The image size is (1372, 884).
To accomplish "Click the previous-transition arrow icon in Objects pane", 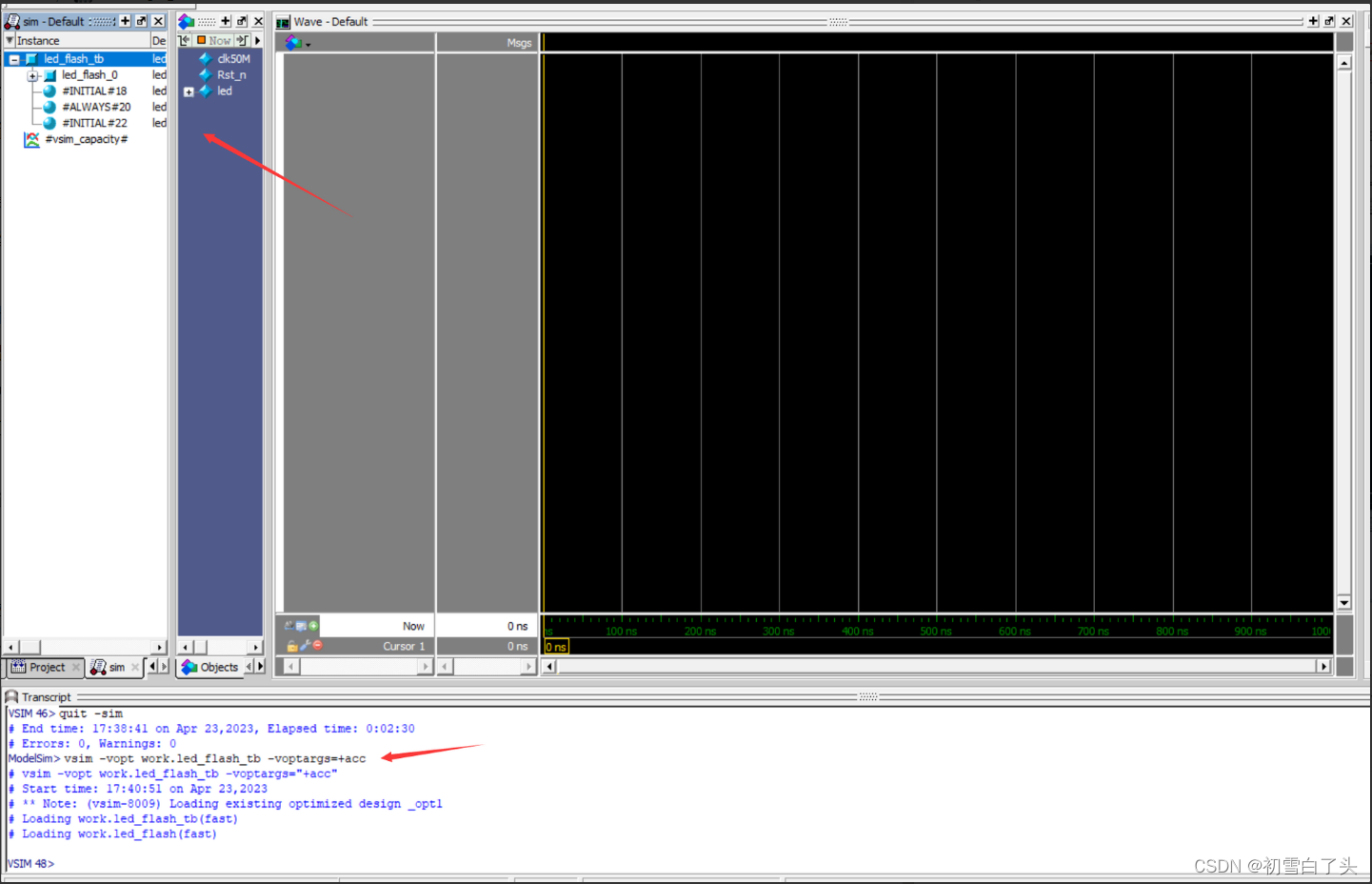I will 187,40.
